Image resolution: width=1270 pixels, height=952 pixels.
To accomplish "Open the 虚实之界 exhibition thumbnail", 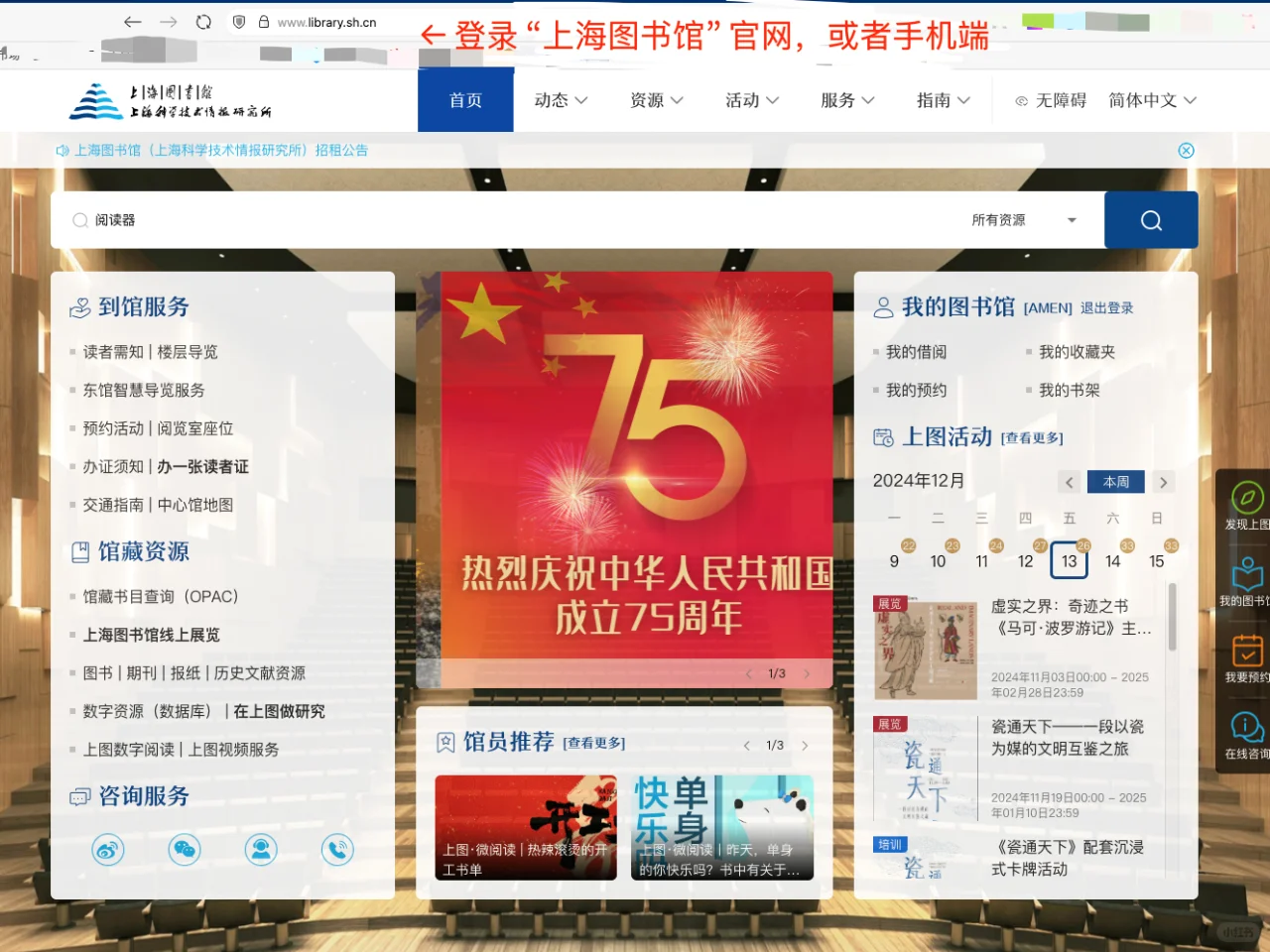I will click(926, 649).
